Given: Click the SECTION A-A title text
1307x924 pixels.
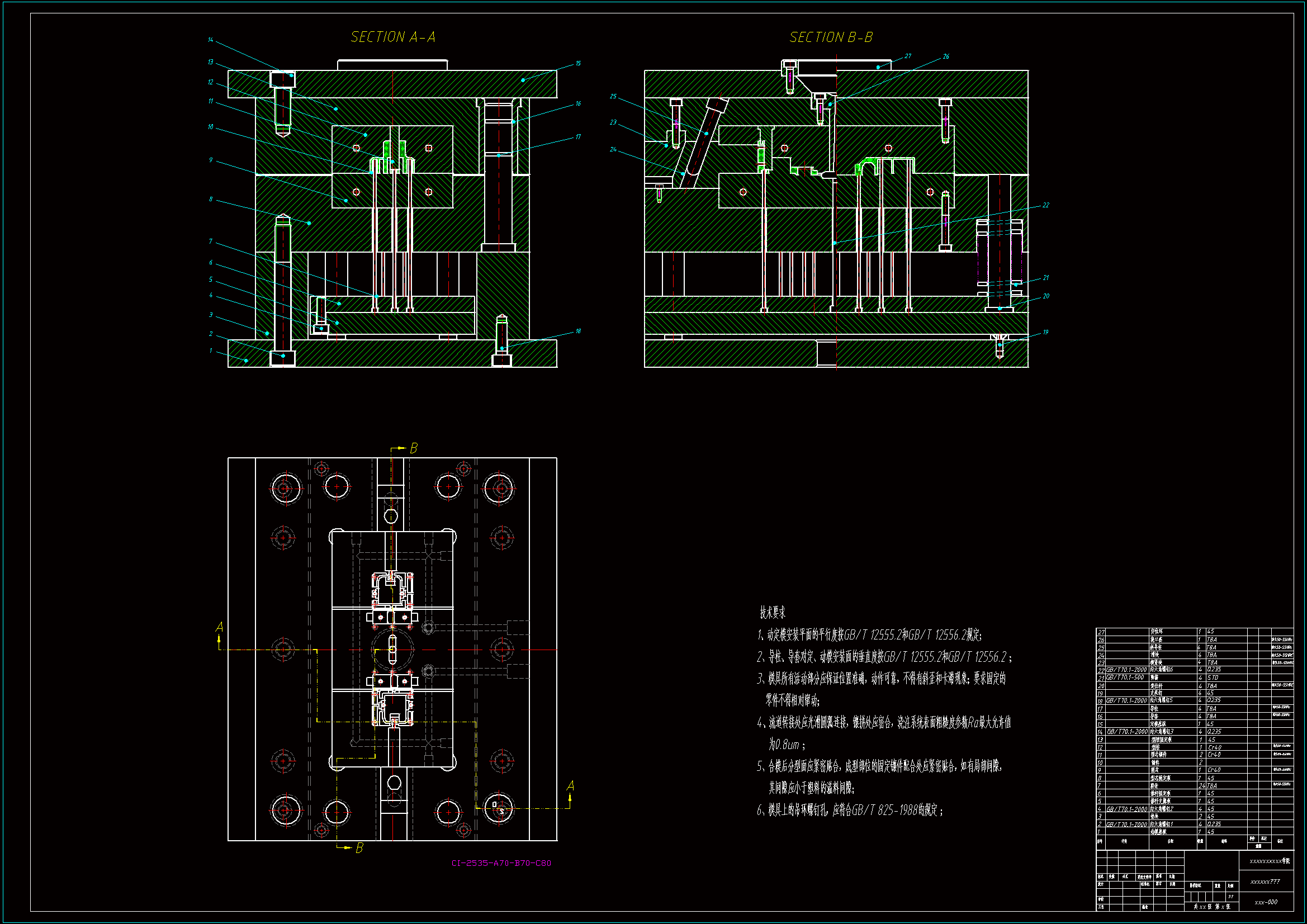Looking at the screenshot, I should pyautogui.click(x=393, y=37).
